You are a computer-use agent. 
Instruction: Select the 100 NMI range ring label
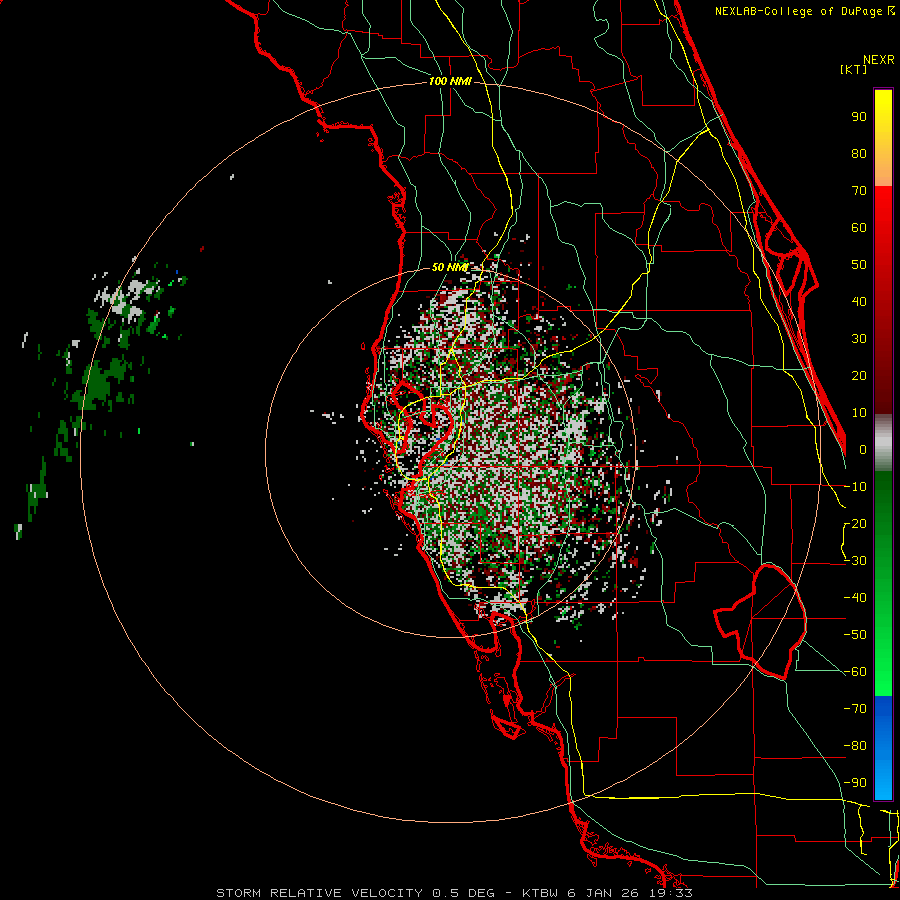pyautogui.click(x=450, y=82)
